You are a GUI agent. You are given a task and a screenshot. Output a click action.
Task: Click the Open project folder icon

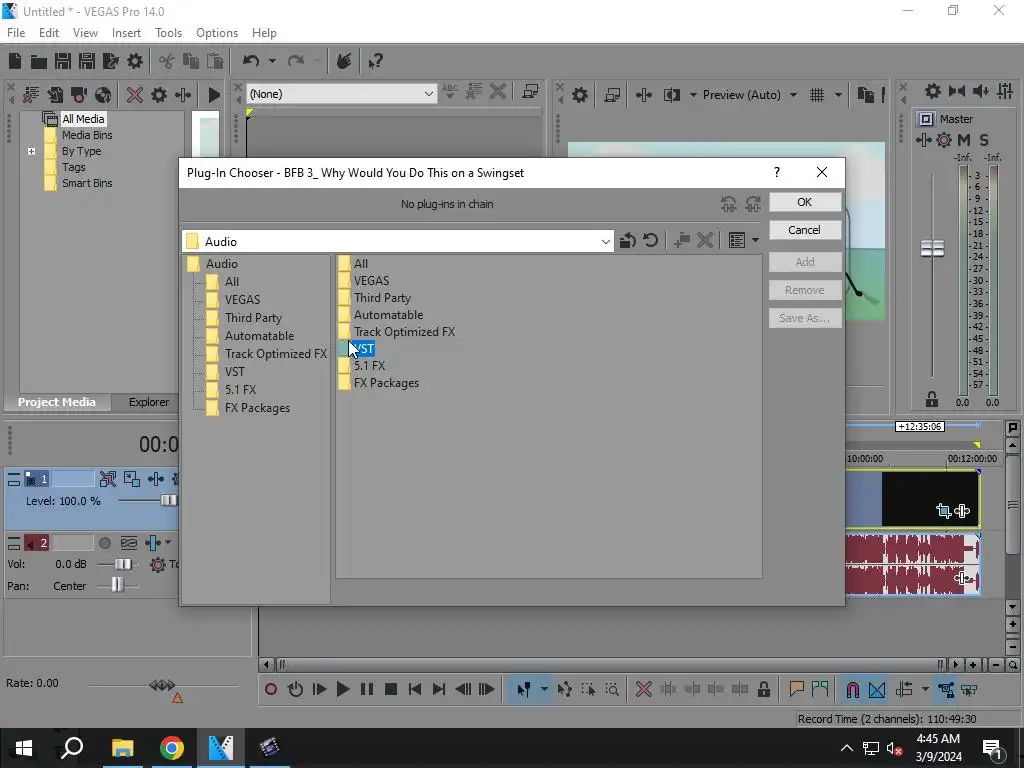point(39,61)
